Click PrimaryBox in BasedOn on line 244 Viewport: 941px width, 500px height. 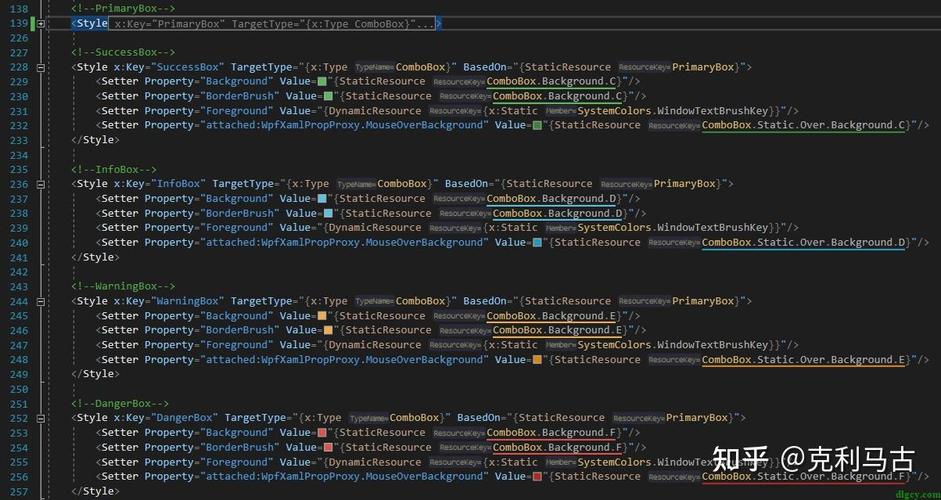(703, 301)
